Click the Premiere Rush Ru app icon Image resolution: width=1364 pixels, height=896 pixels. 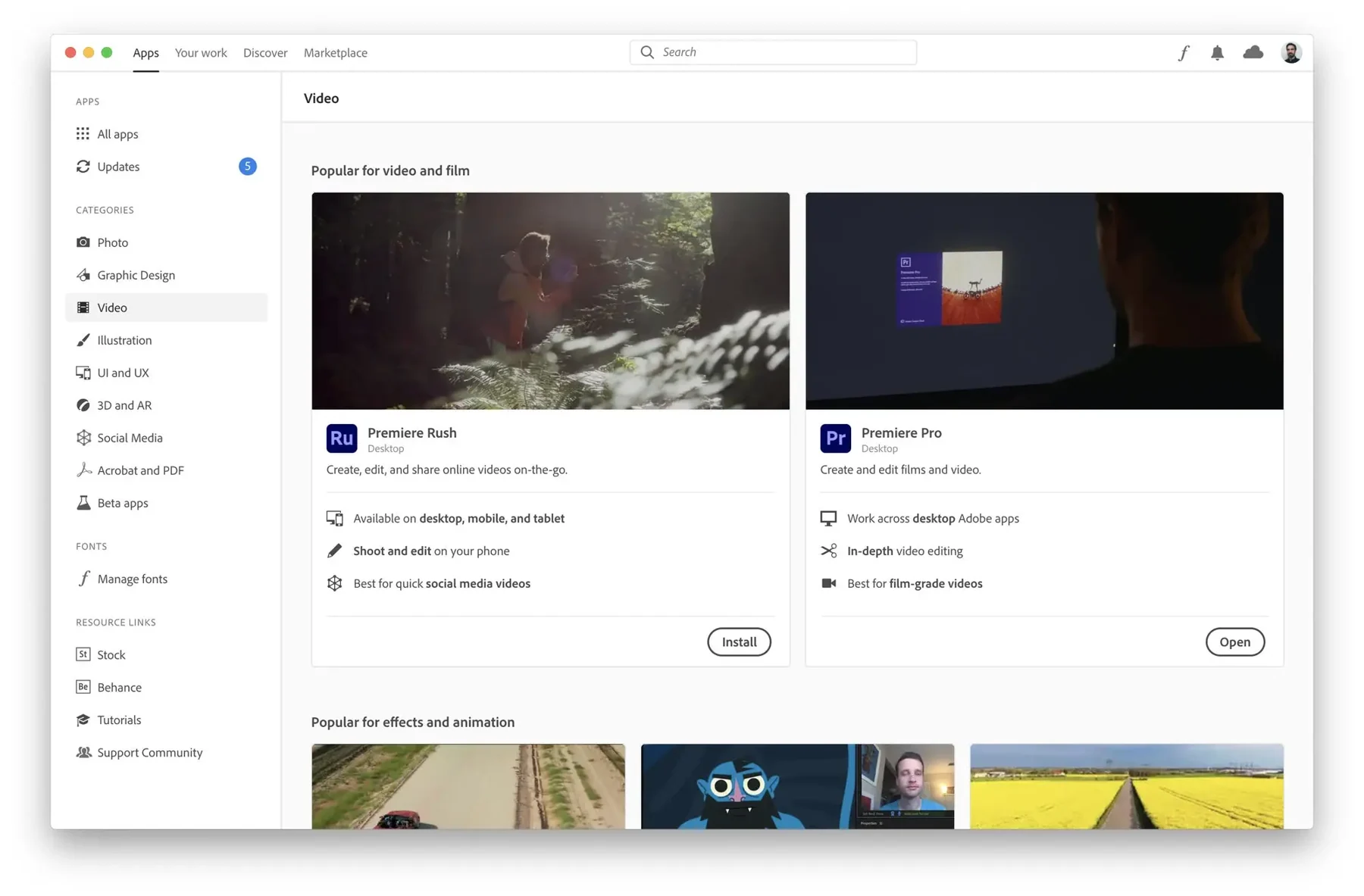click(x=342, y=439)
